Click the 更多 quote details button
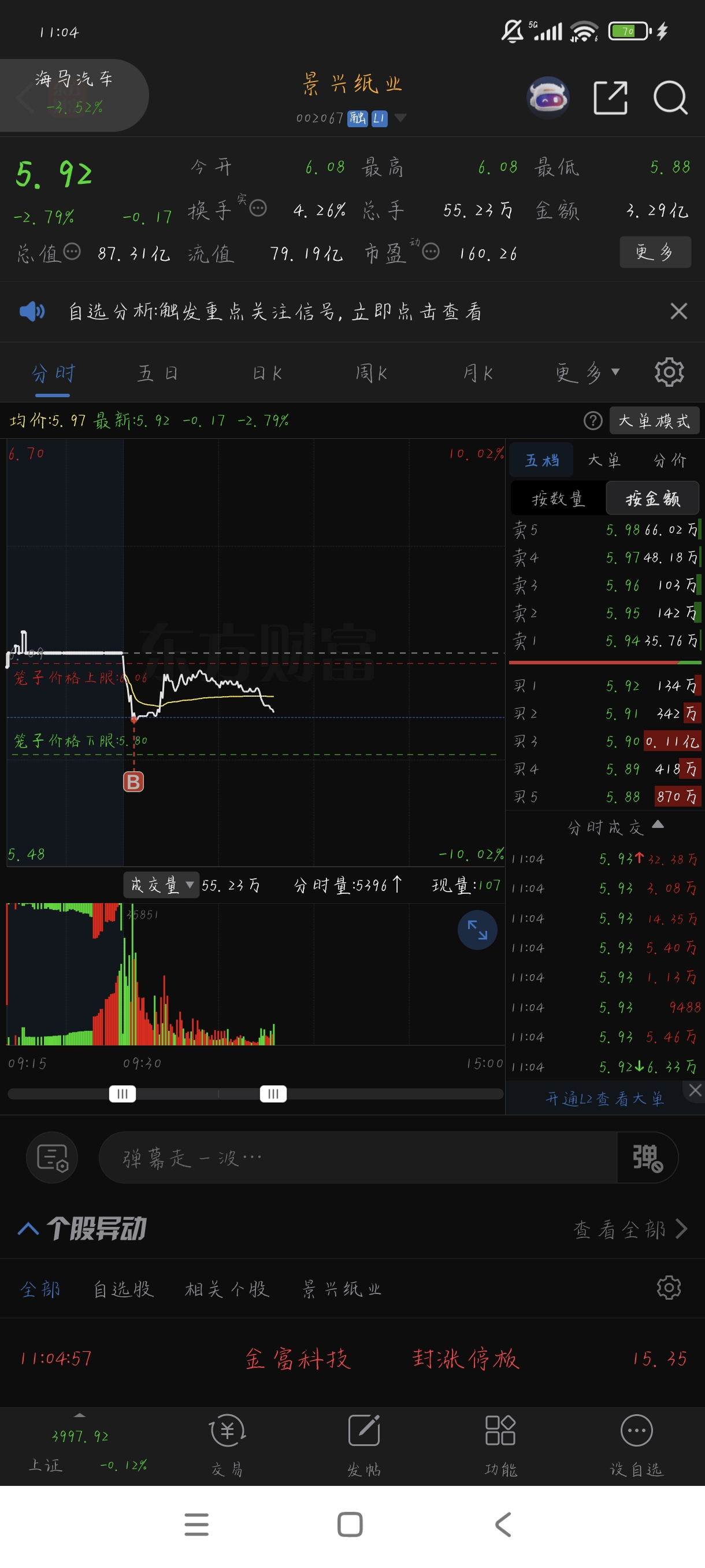705x1568 pixels. (x=655, y=252)
